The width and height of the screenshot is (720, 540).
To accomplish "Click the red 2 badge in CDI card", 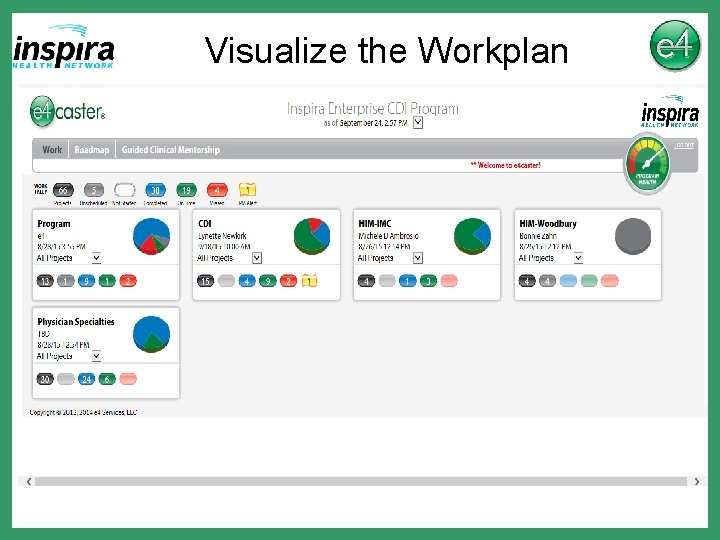I will coord(288,281).
